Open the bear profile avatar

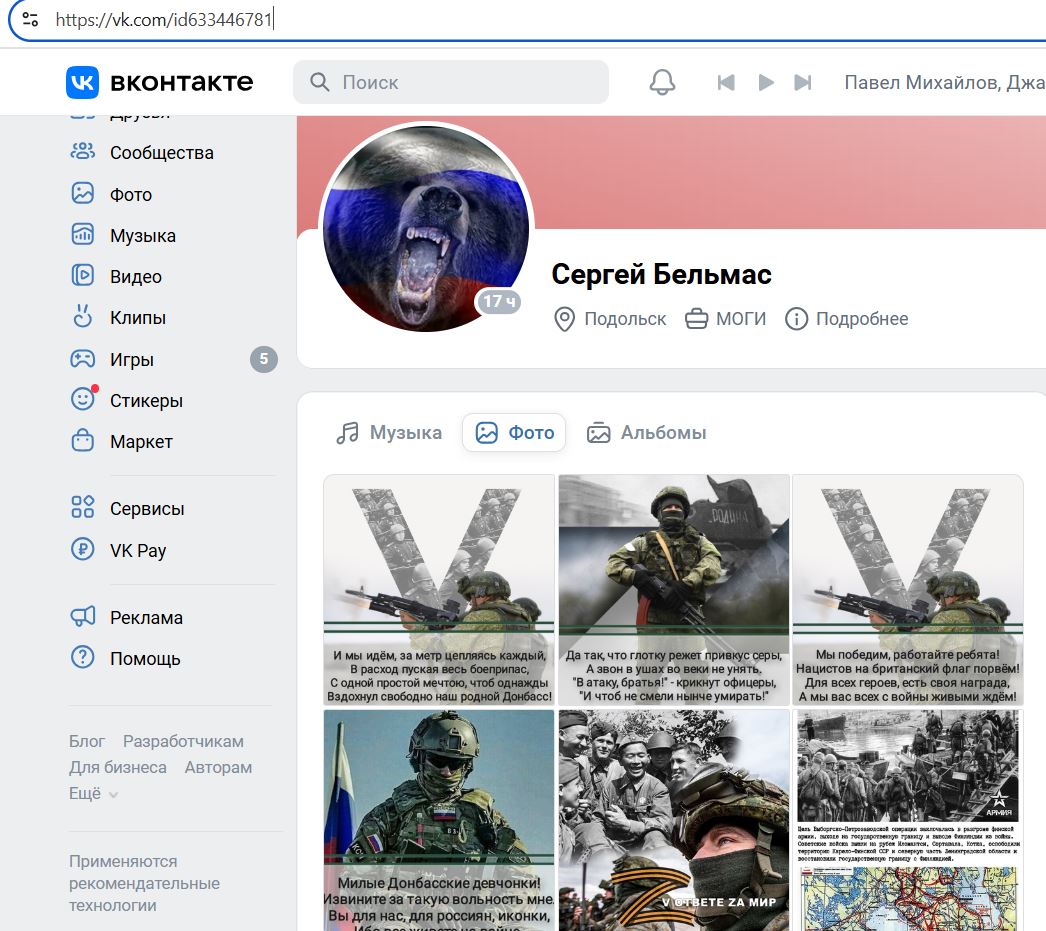tap(426, 227)
